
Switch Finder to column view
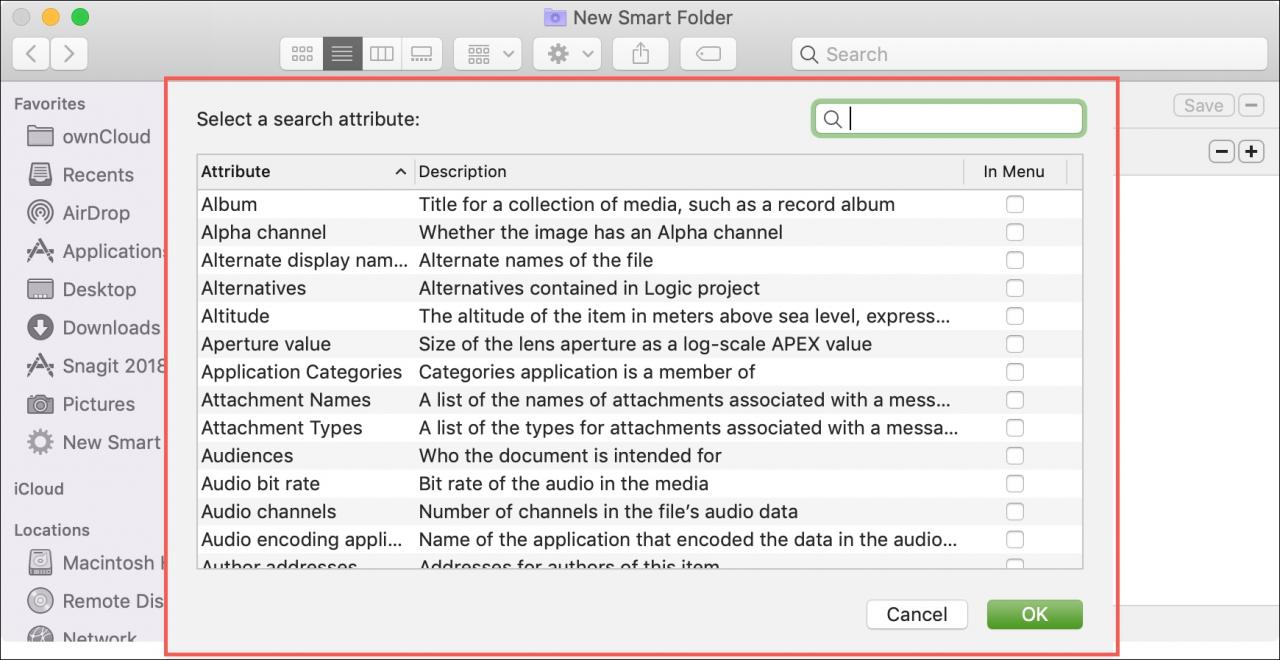coord(382,54)
